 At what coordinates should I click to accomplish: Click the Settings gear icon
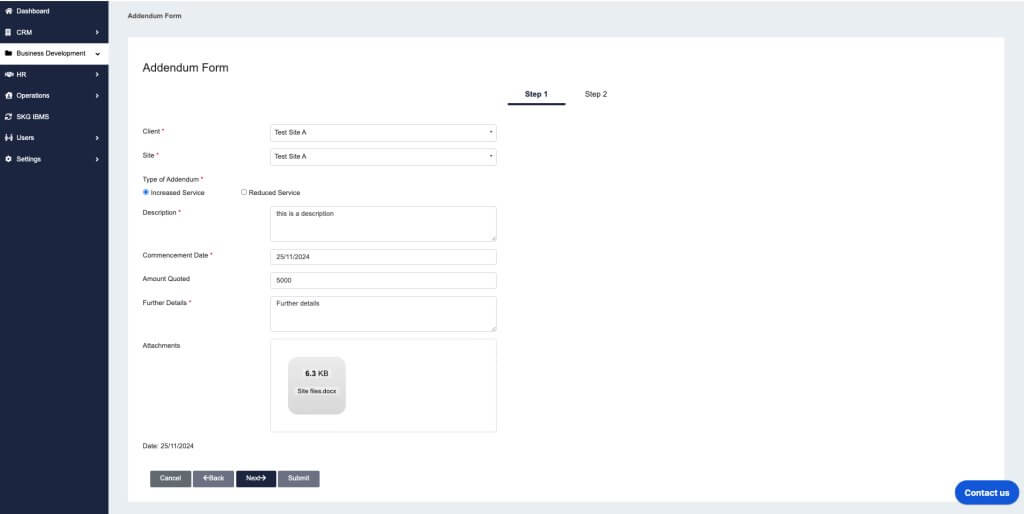(9, 159)
